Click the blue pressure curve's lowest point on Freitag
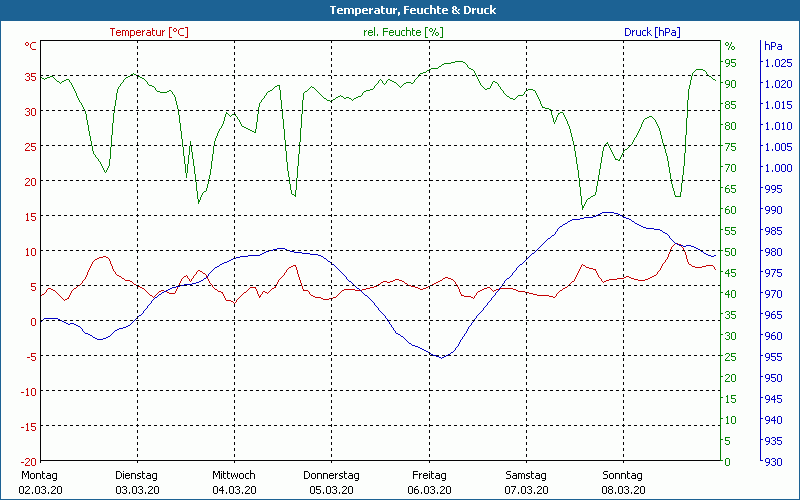800x500 pixels. click(441, 357)
